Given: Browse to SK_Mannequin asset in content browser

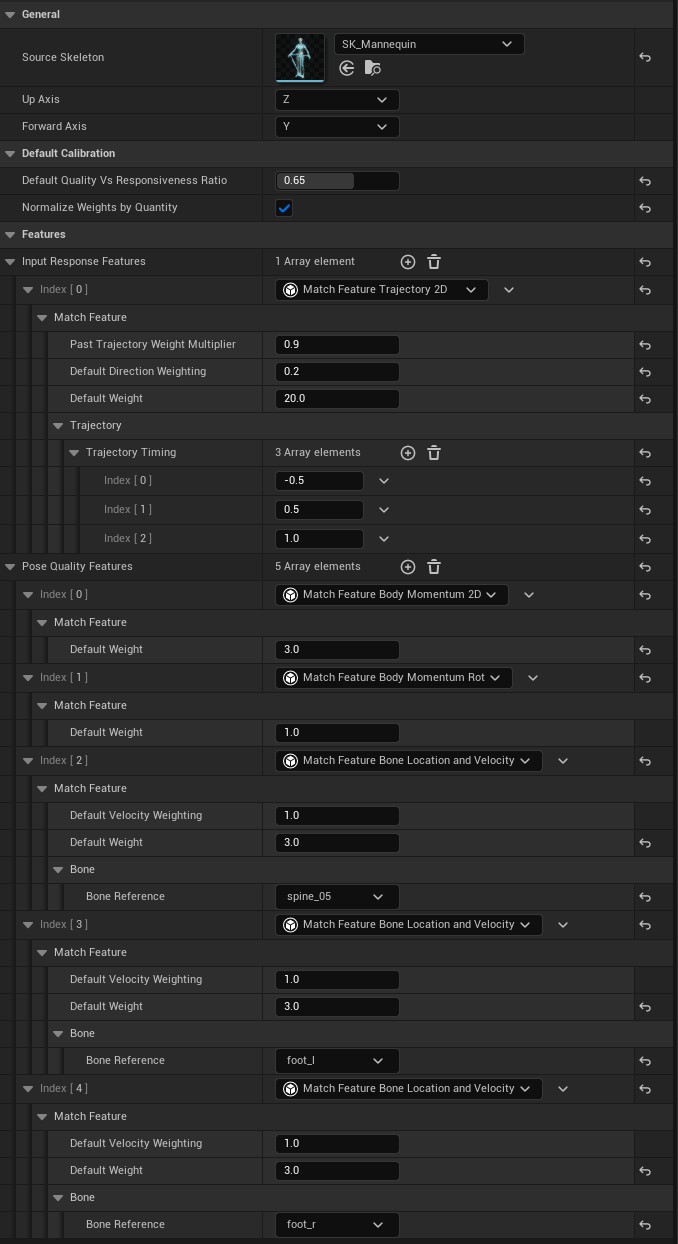Looking at the screenshot, I should point(372,68).
